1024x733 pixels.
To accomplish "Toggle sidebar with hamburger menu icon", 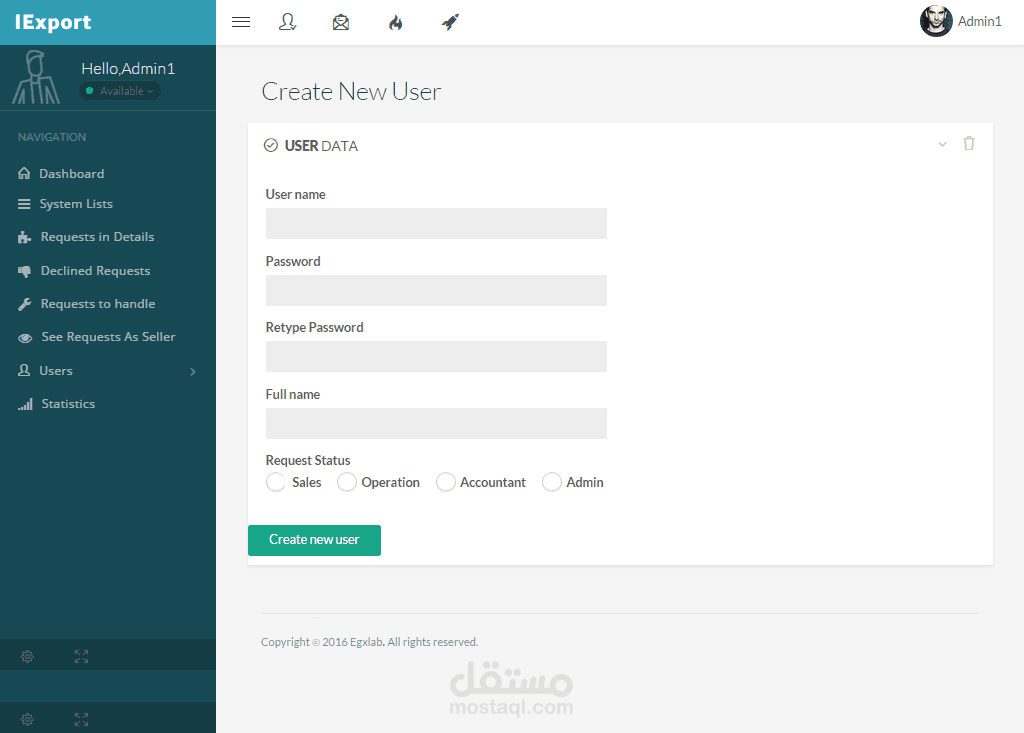I will pyautogui.click(x=241, y=22).
